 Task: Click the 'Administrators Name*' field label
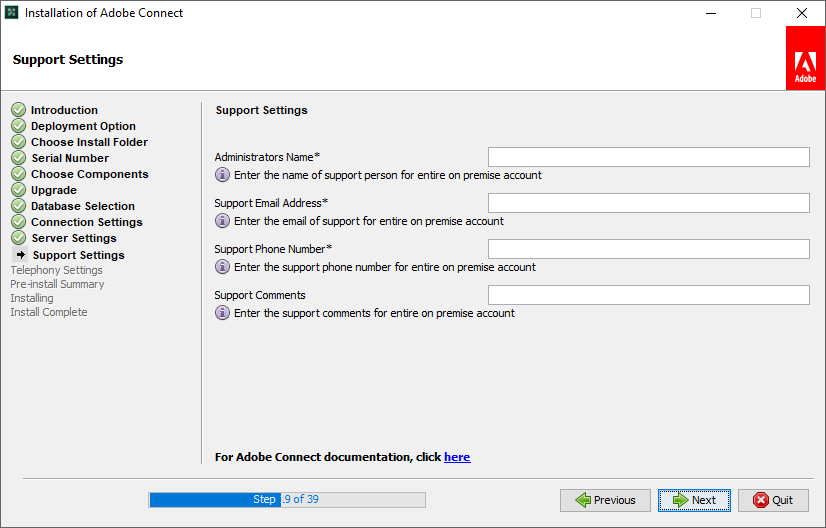(267, 157)
